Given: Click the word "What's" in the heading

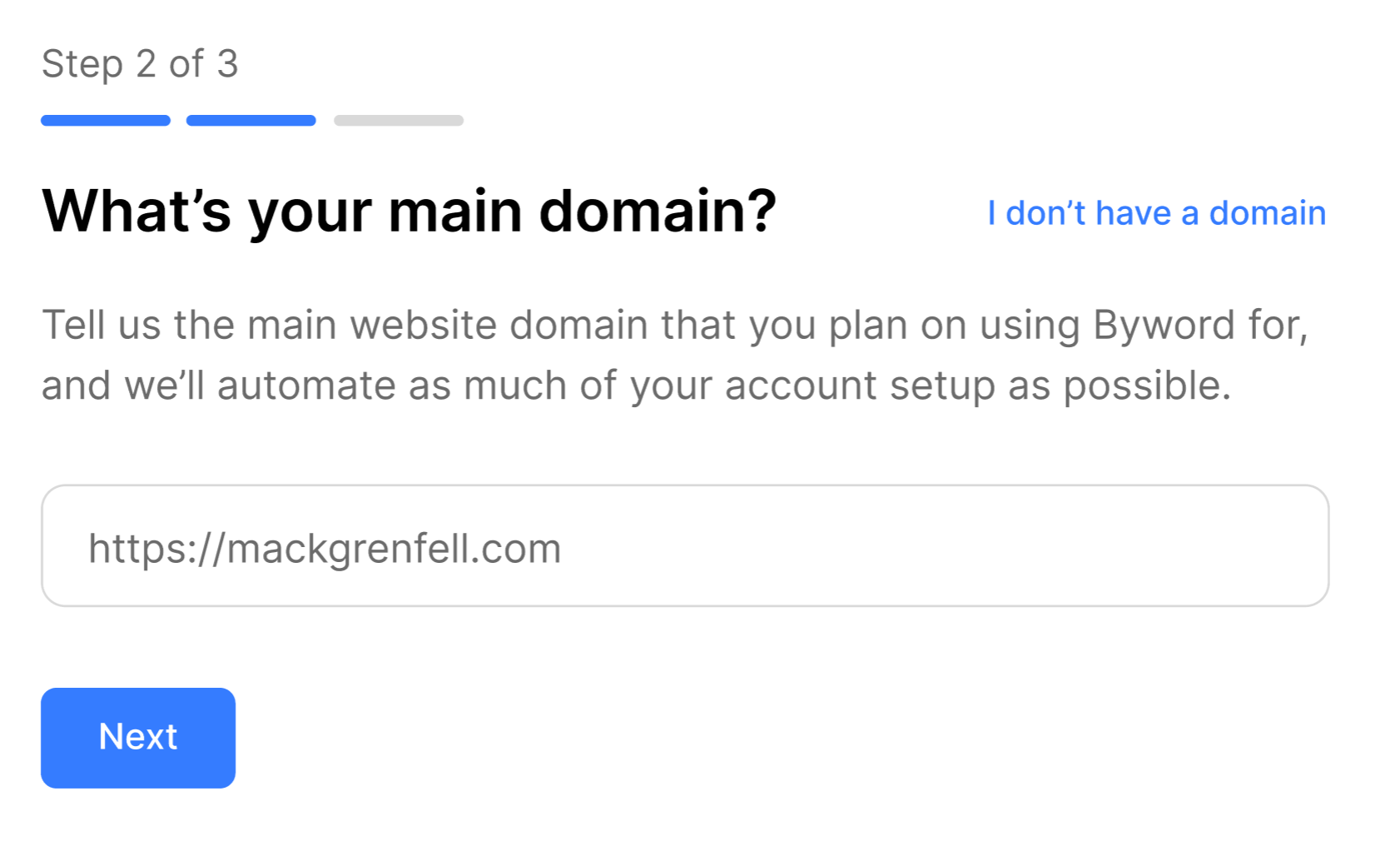Looking at the screenshot, I should (137, 211).
